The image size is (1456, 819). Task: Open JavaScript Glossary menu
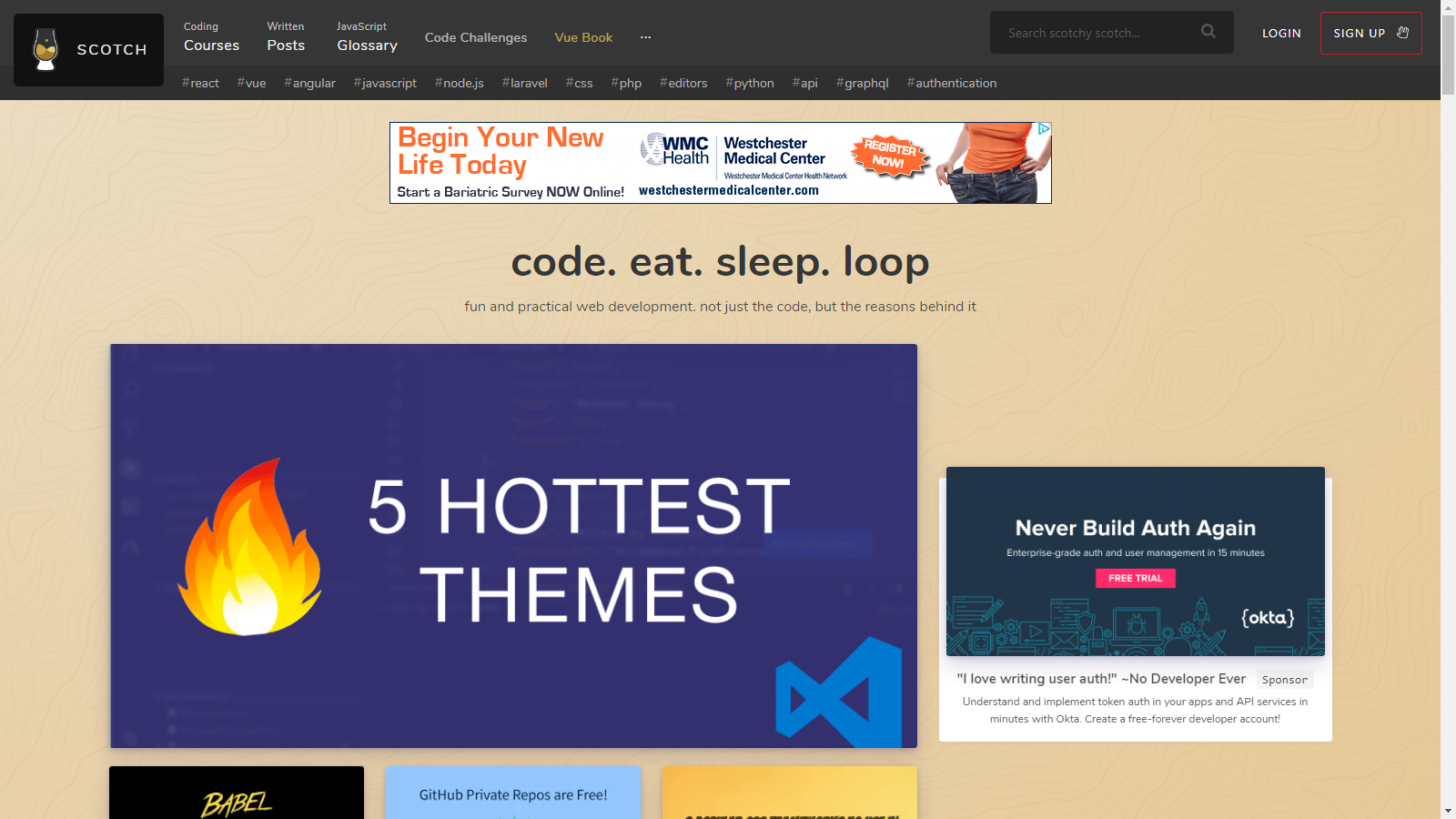(367, 37)
